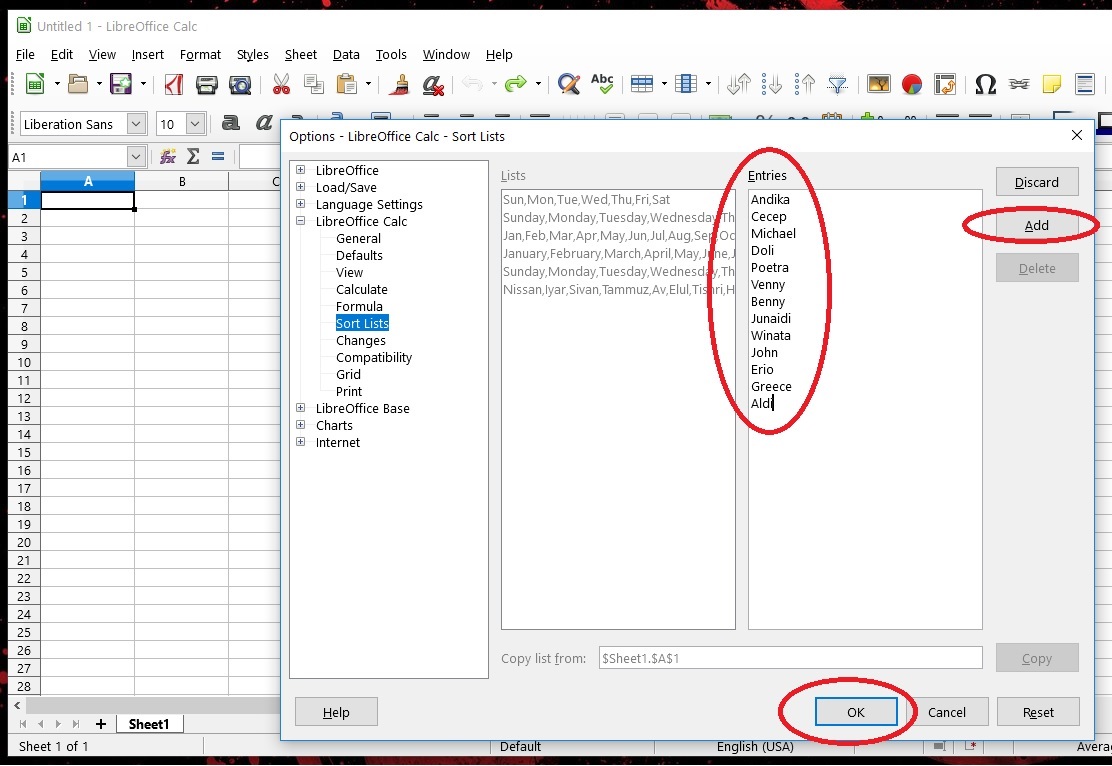This screenshot has height=766, width=1112.
Task: Open the Paste options dropdown arrow
Action: coord(368,84)
